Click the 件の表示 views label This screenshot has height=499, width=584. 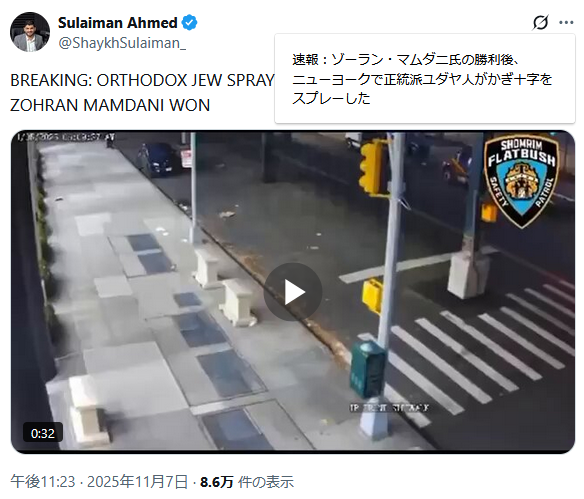tap(266, 482)
